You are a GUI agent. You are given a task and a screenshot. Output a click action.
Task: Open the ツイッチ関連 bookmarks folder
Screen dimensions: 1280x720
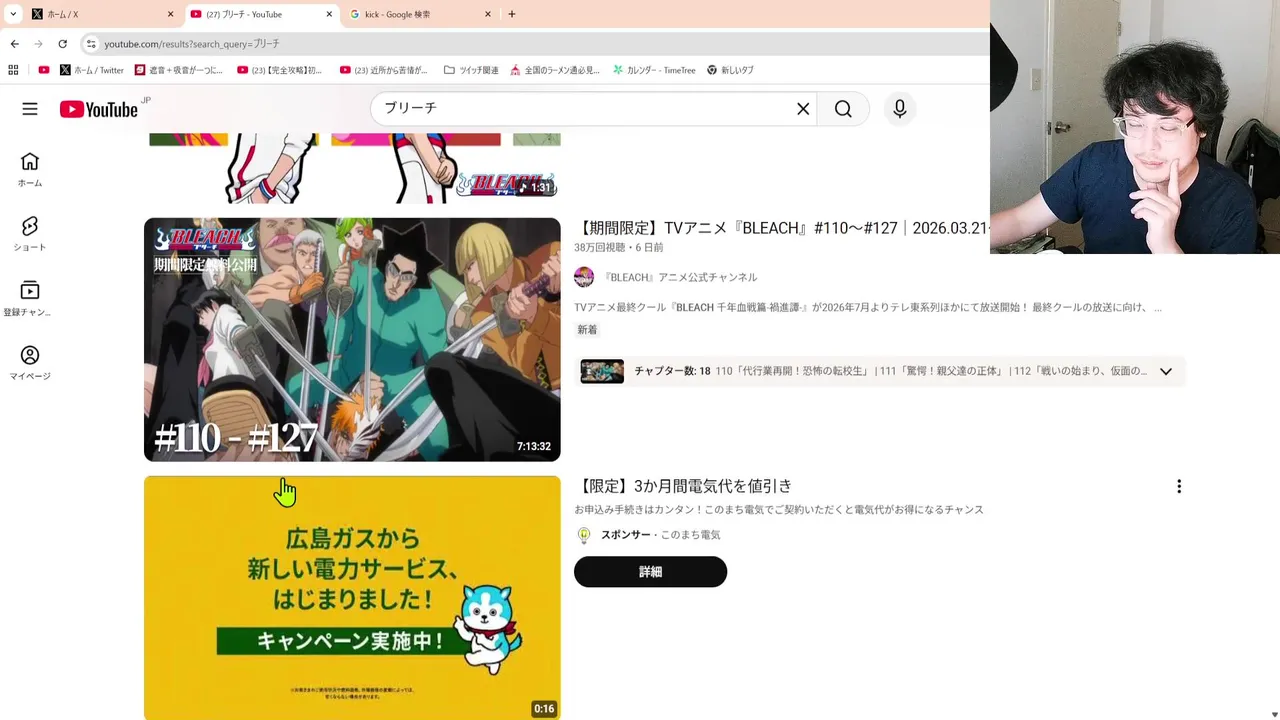tap(471, 70)
